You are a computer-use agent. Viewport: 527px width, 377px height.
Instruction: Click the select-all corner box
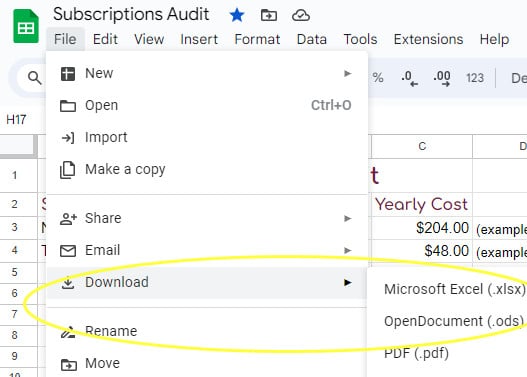(x=18, y=146)
